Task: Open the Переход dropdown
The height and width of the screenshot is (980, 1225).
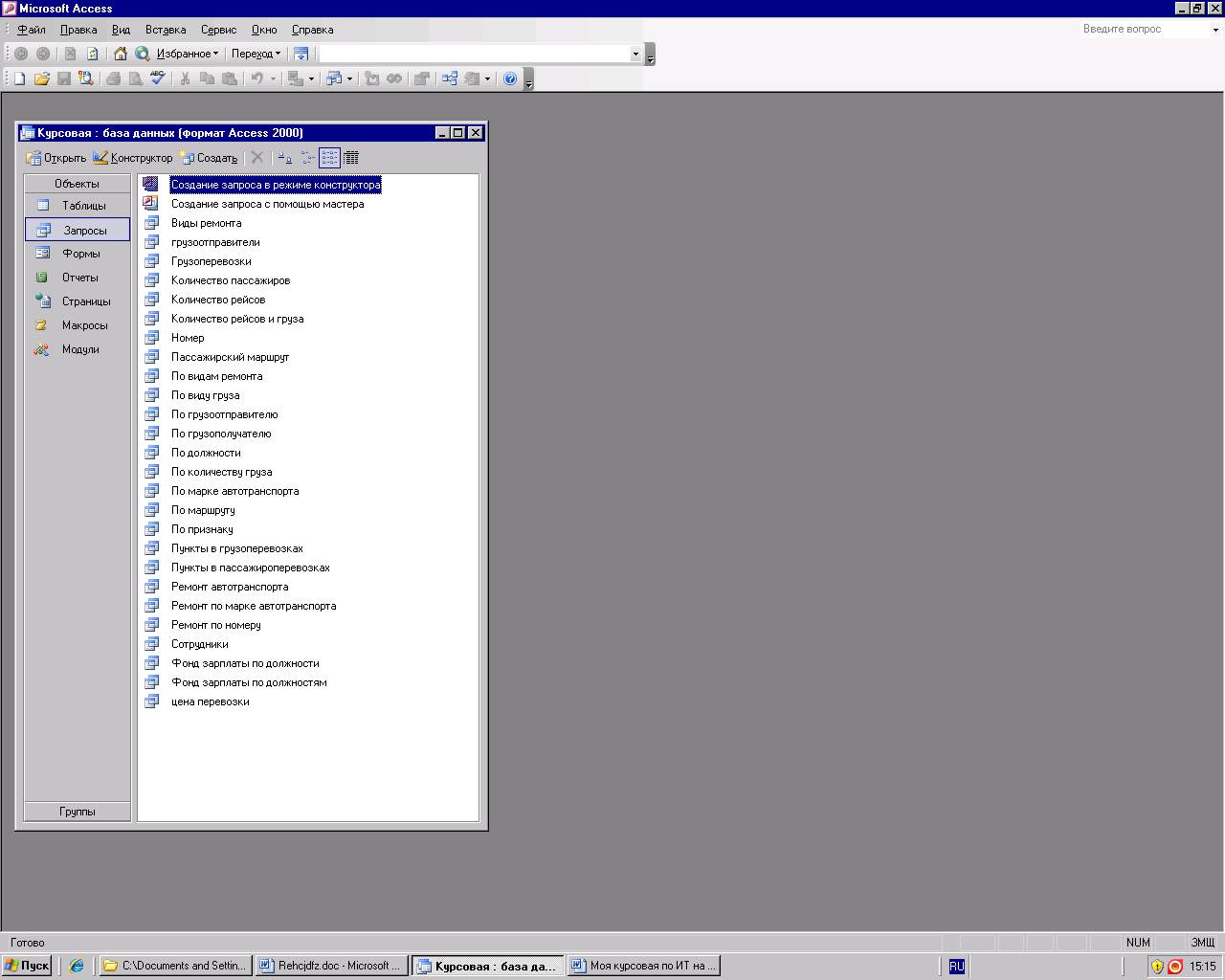Action: pos(256,54)
